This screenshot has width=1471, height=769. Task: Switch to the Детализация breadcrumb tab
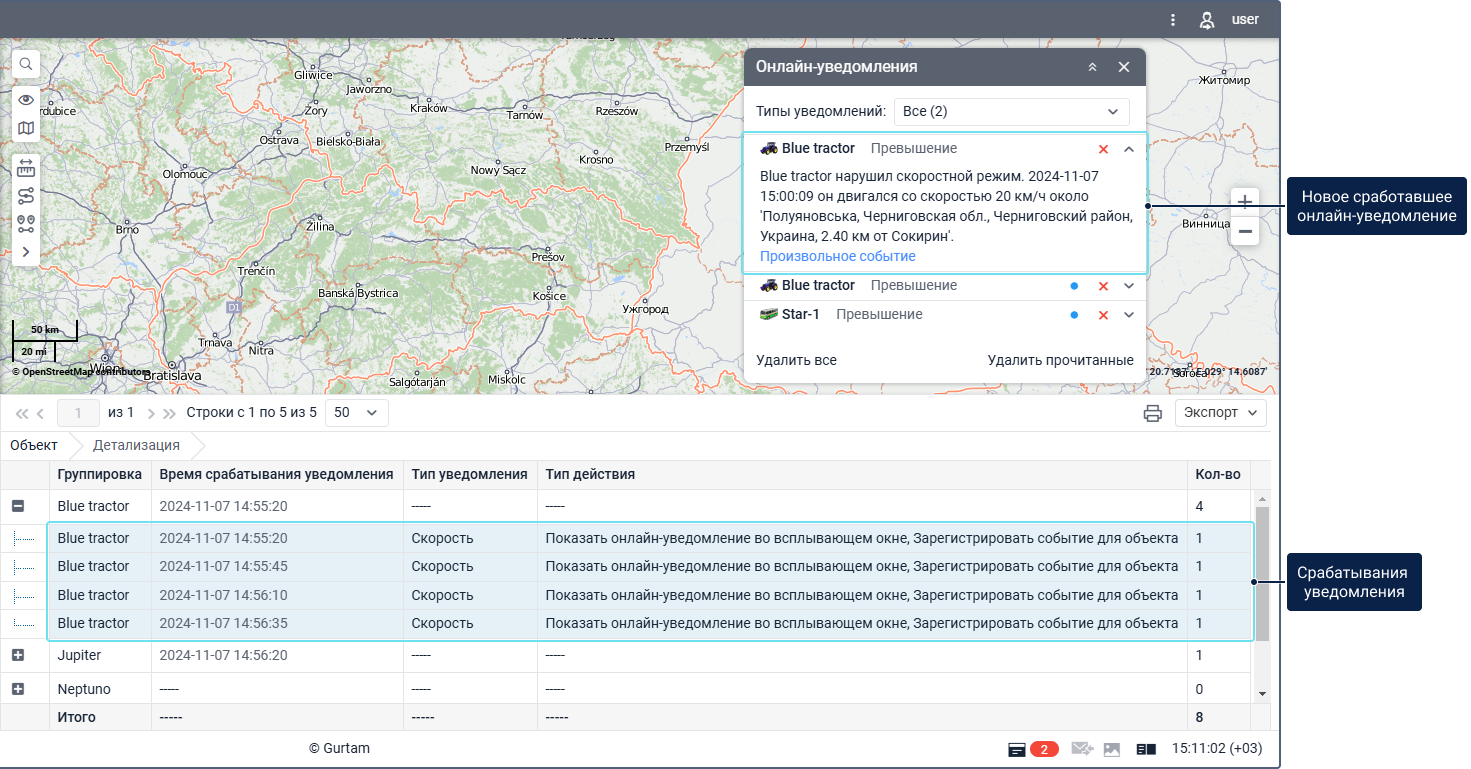coord(136,445)
